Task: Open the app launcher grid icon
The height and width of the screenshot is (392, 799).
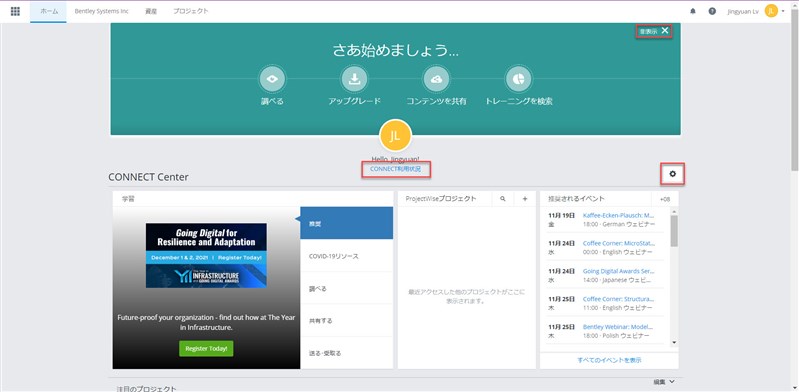Action: tap(15, 11)
